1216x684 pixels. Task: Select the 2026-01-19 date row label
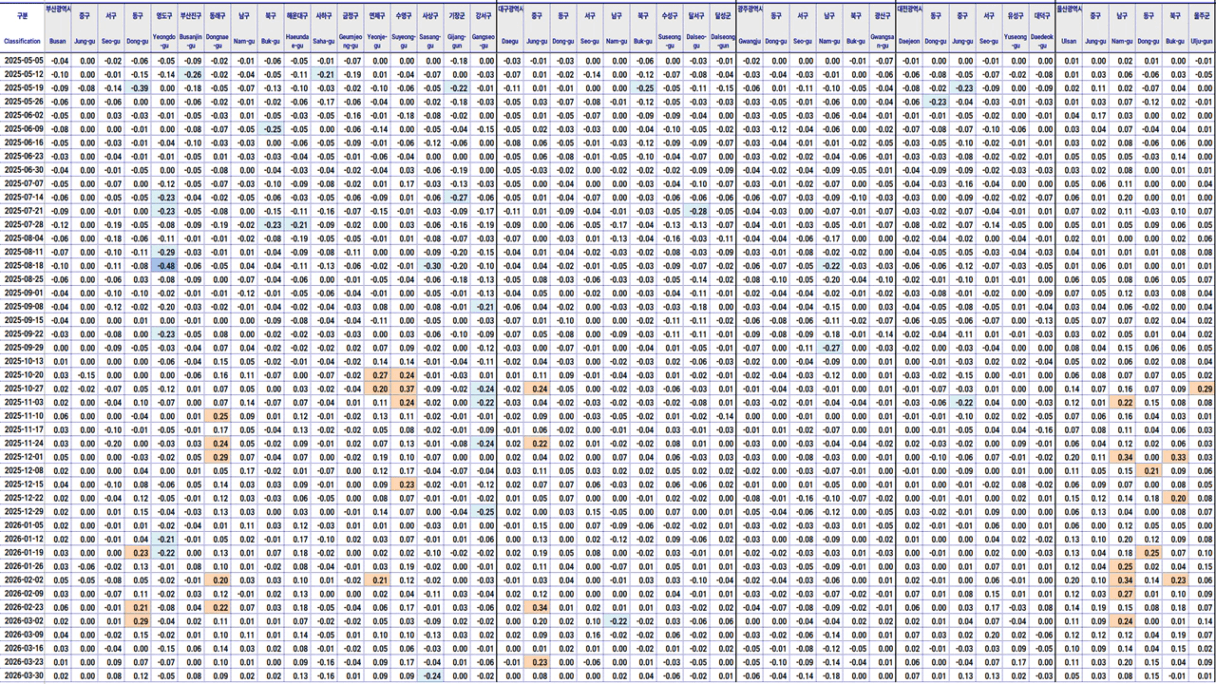point(23,552)
